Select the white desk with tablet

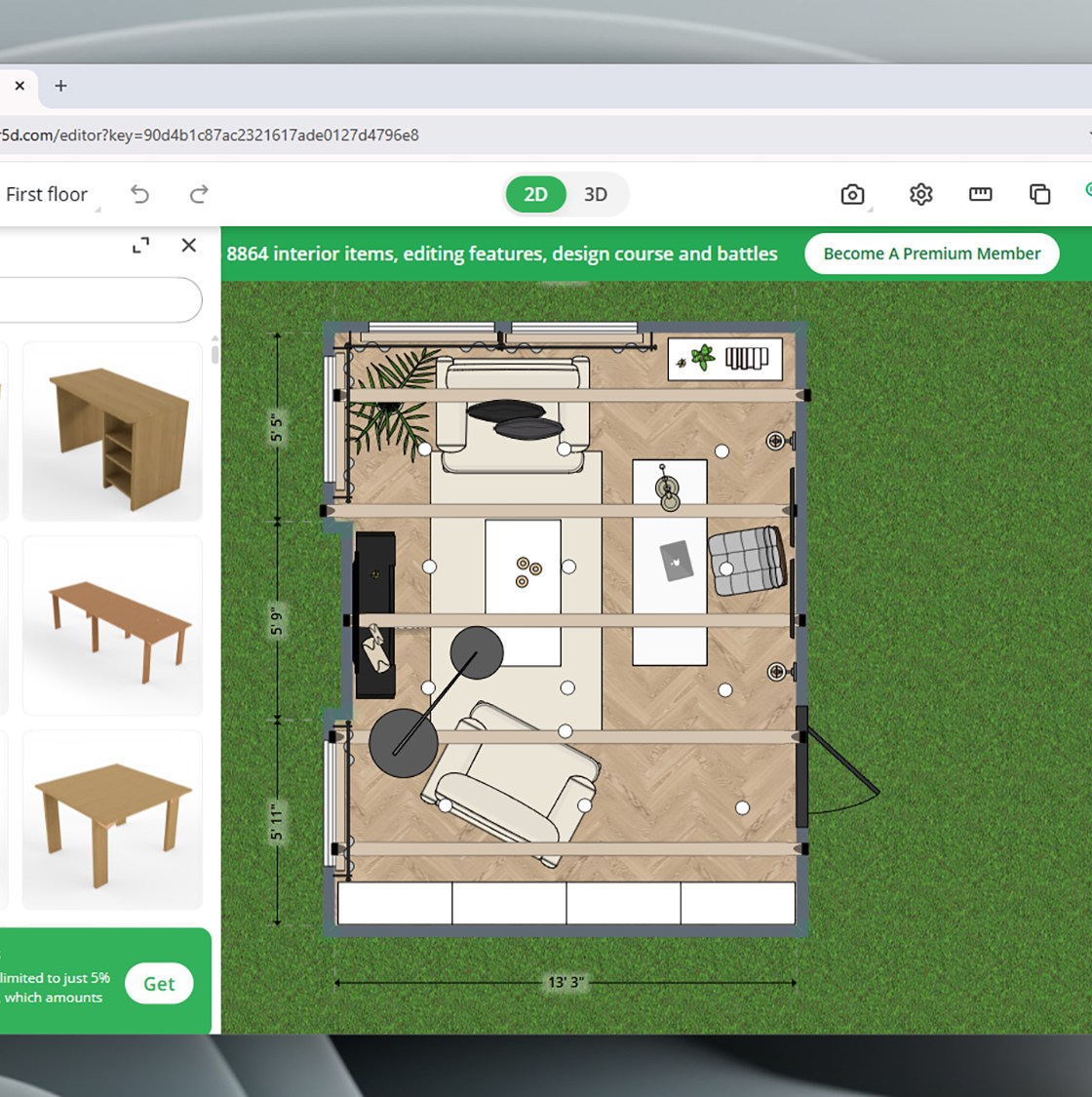coord(670,562)
